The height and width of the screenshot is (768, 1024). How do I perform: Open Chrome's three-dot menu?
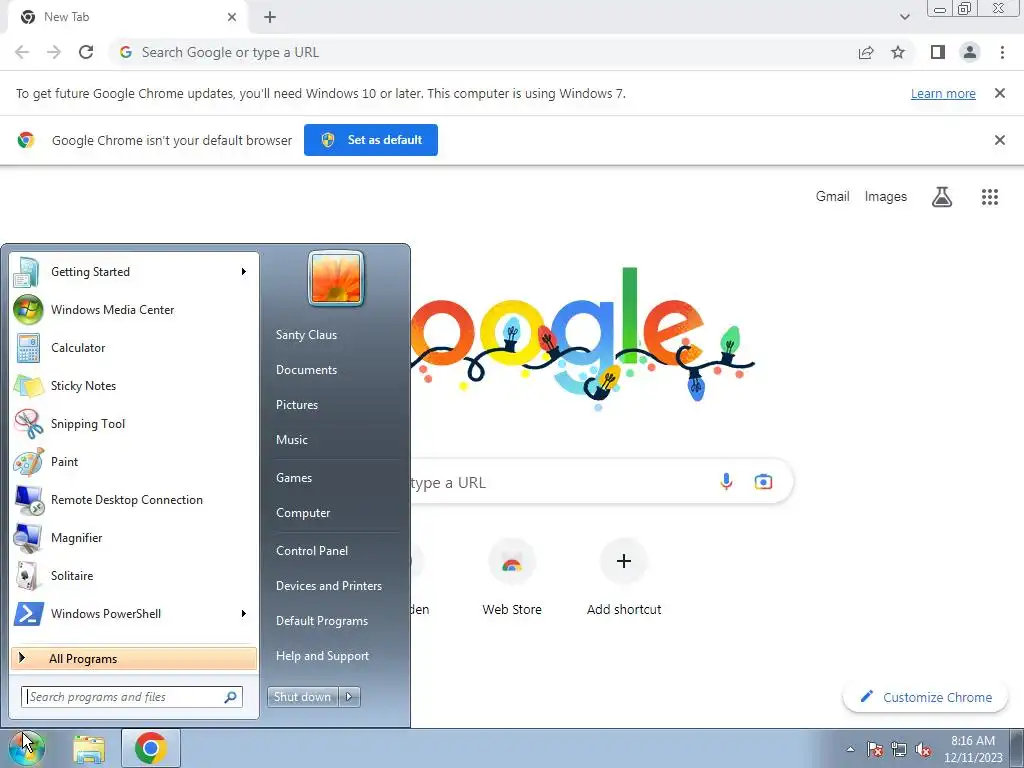coord(1002,52)
